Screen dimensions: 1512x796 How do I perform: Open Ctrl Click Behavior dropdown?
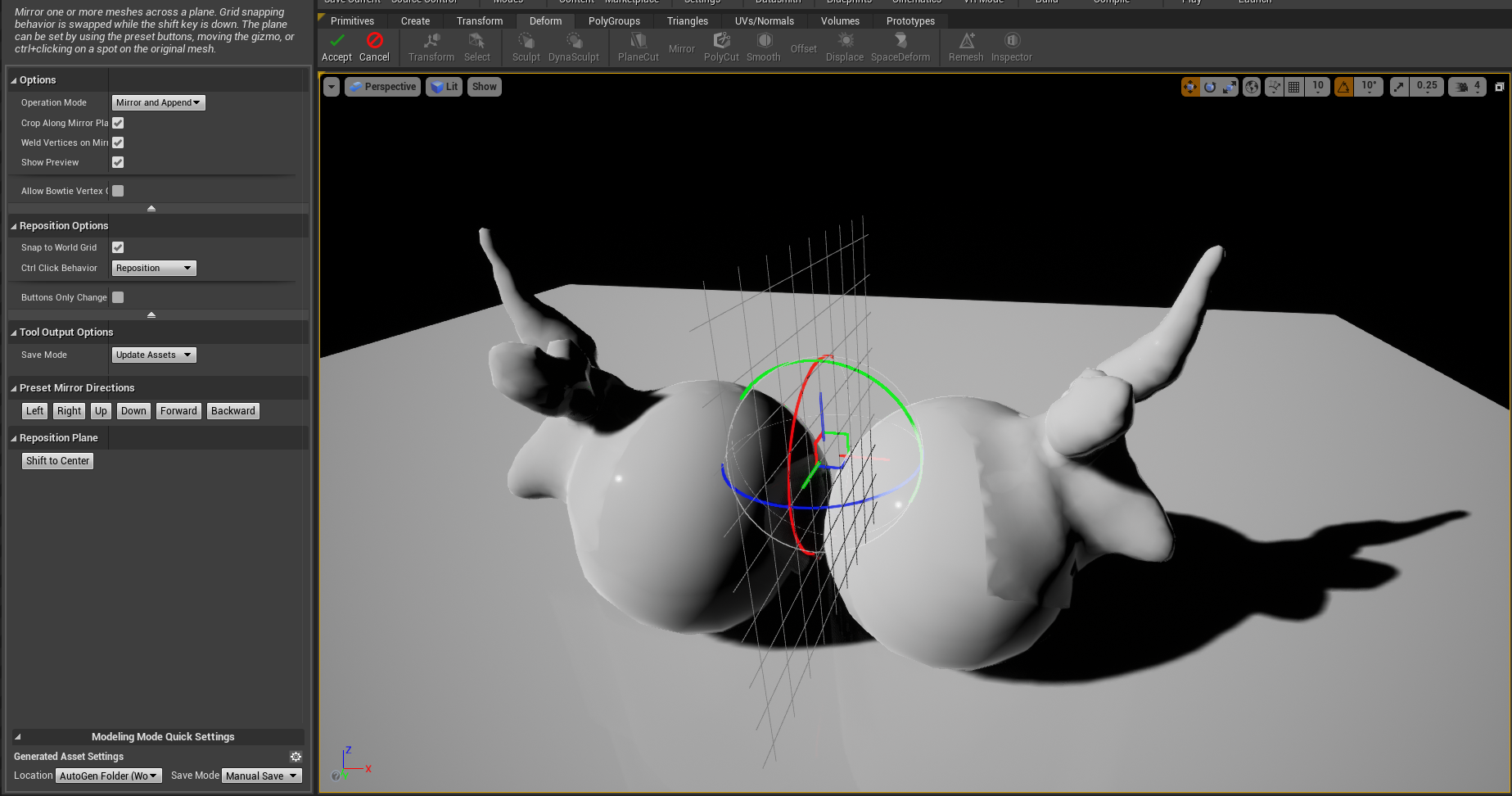[x=154, y=268]
